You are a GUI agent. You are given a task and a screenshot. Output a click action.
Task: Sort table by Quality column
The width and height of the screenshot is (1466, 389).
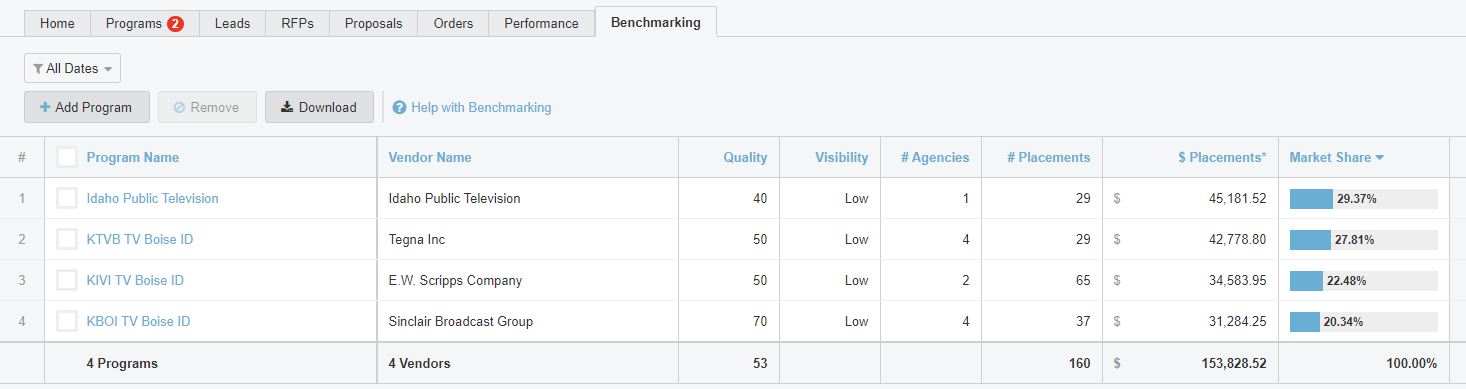point(746,157)
